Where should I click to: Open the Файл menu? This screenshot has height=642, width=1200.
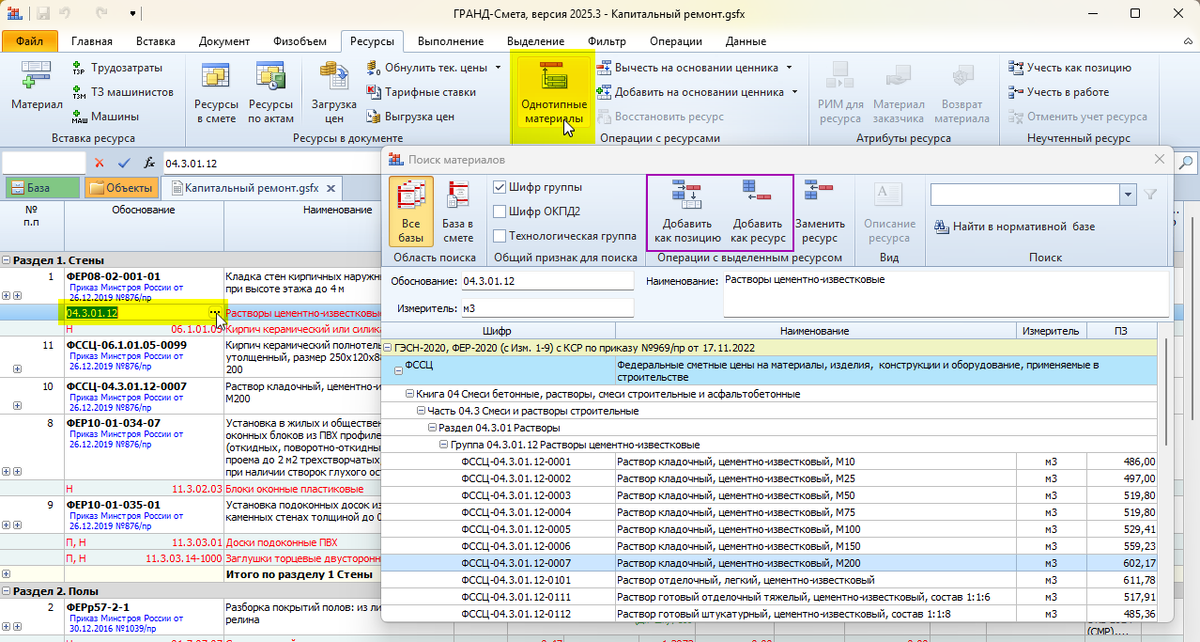pyautogui.click(x=30, y=41)
